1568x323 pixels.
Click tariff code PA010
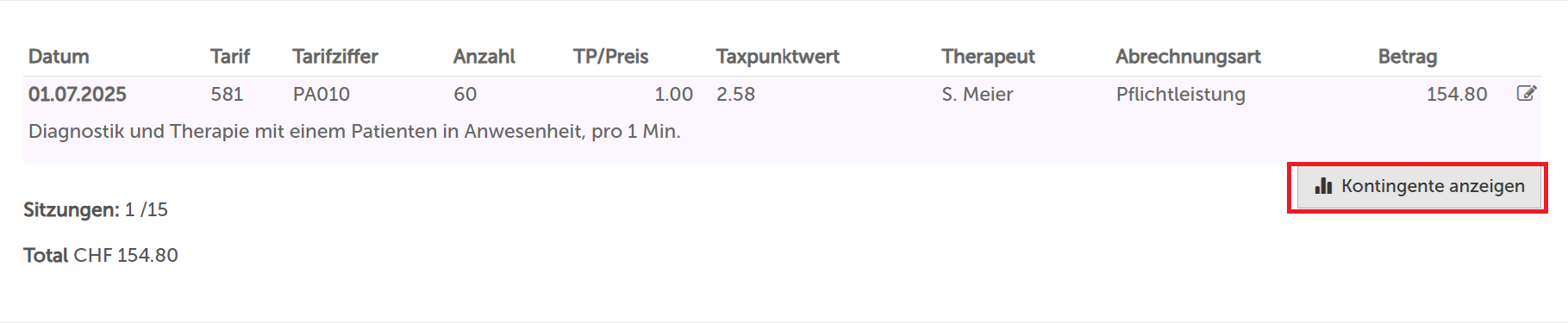coord(322,94)
